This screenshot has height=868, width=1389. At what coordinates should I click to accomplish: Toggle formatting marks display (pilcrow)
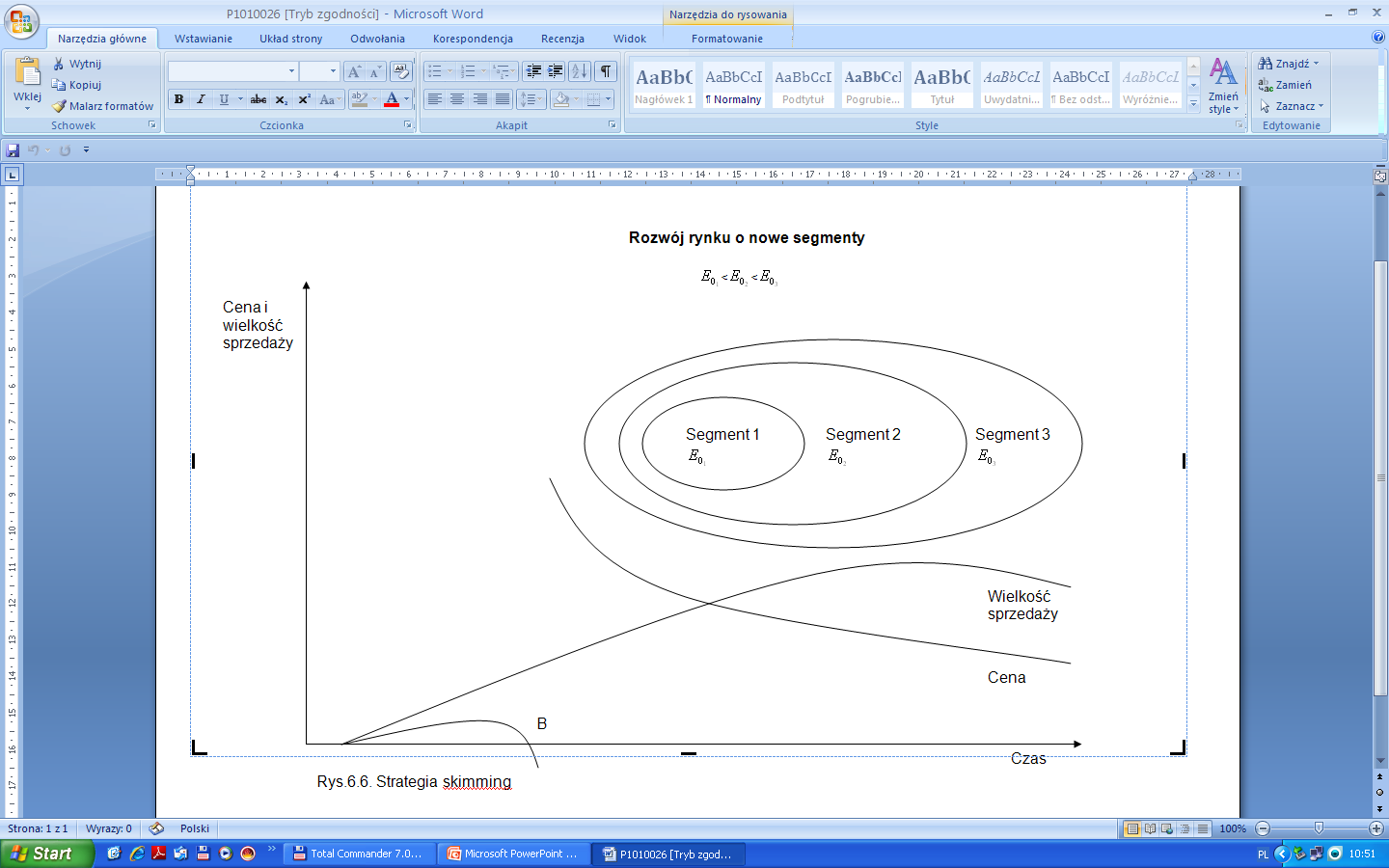[606, 71]
